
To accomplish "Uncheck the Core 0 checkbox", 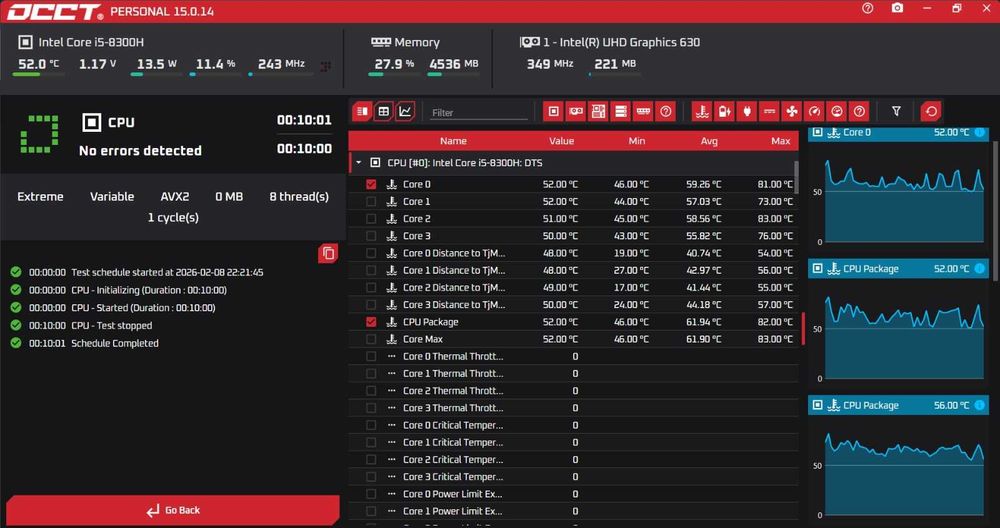I will (371, 184).
